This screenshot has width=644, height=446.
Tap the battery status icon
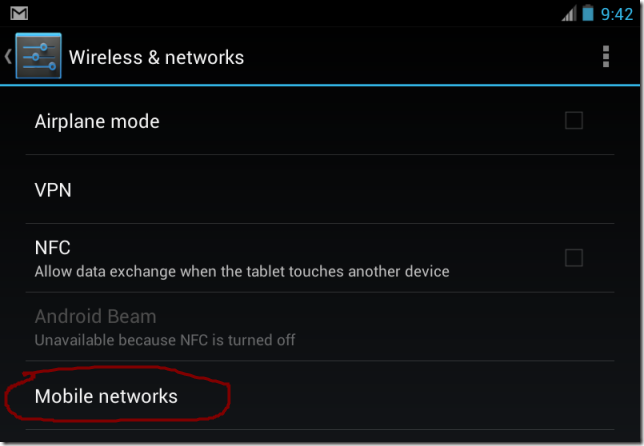pyautogui.click(x=588, y=13)
